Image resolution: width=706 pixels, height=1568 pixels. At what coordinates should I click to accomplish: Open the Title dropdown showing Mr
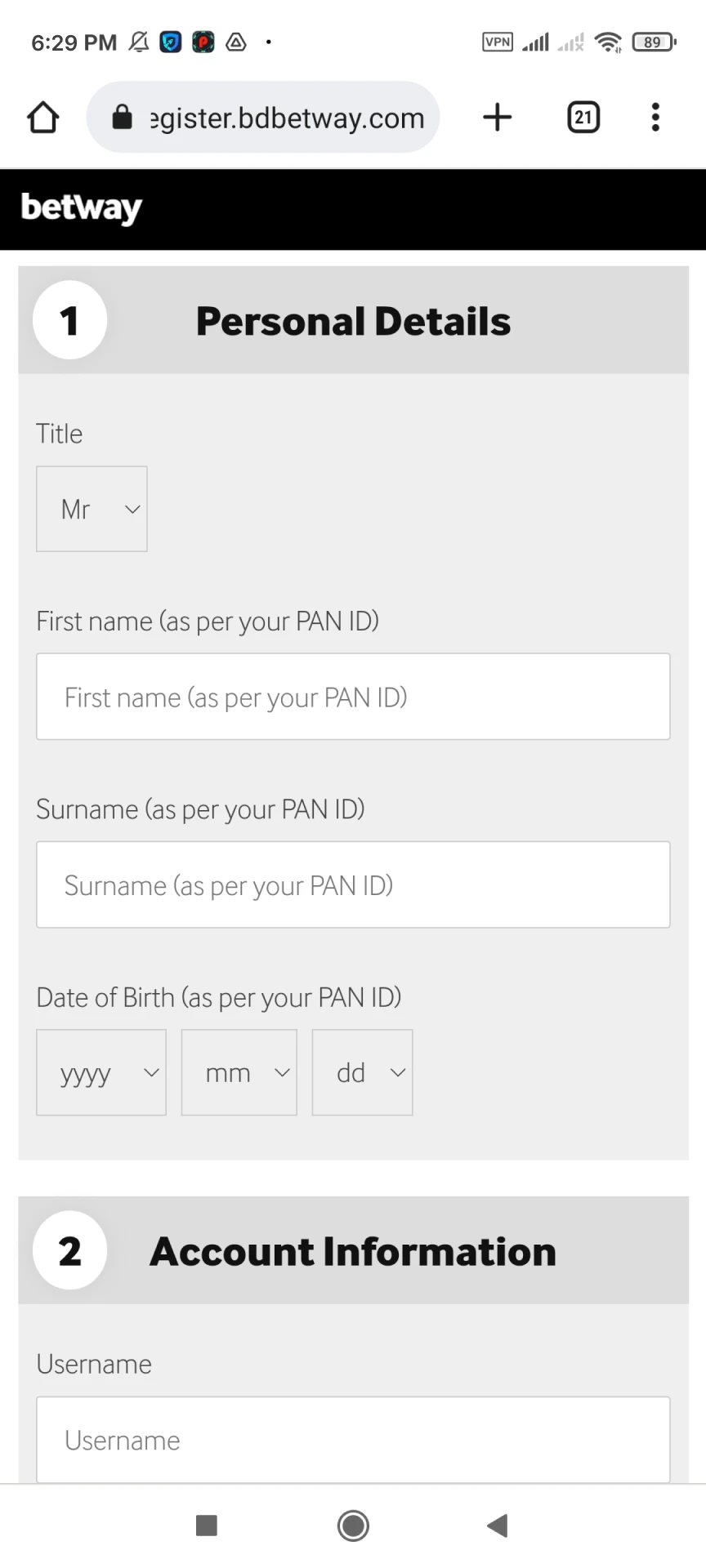(92, 509)
